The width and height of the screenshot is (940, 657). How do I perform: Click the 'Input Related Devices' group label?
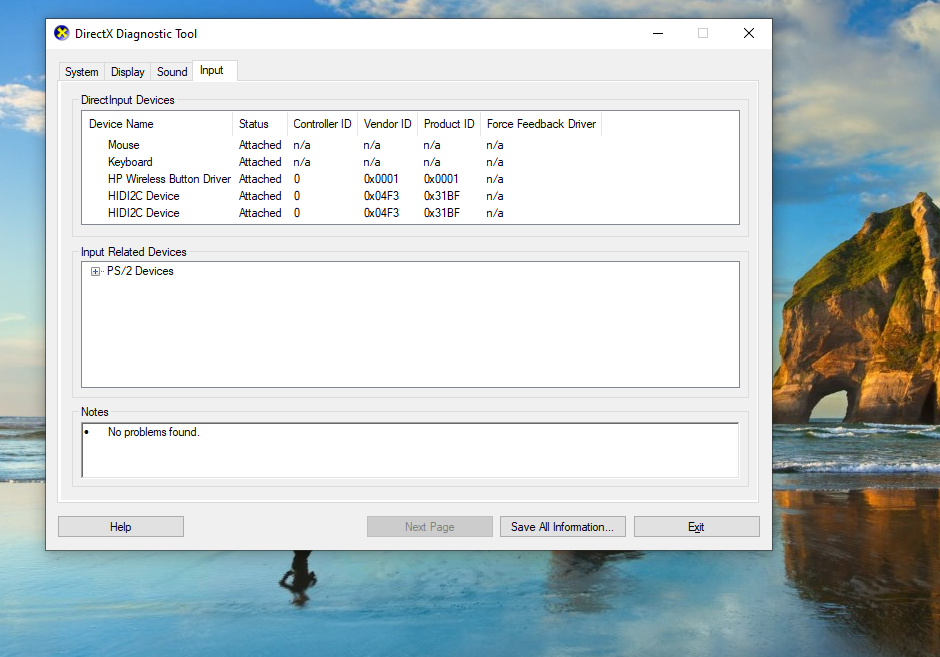tap(134, 252)
